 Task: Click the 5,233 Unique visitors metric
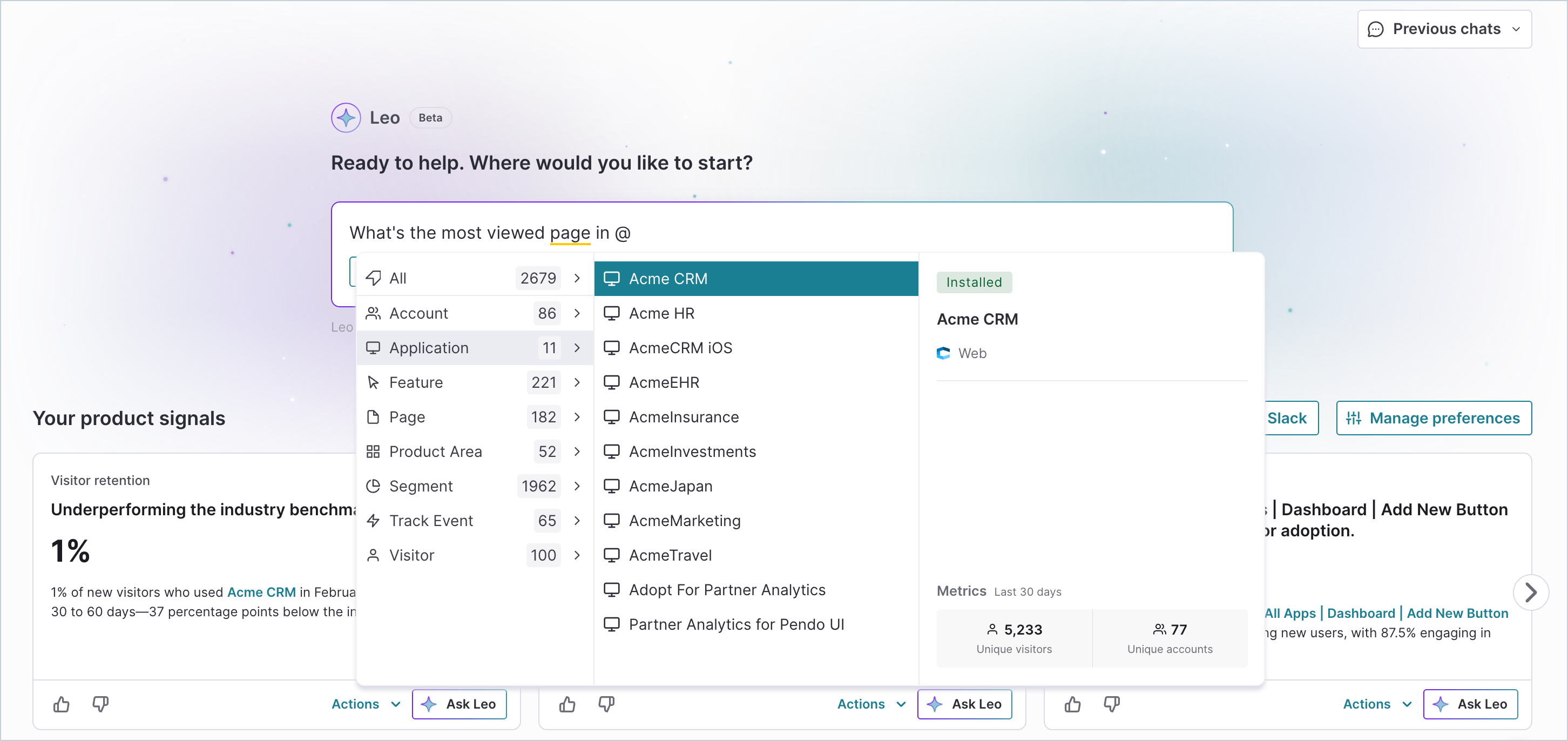[1014, 637]
